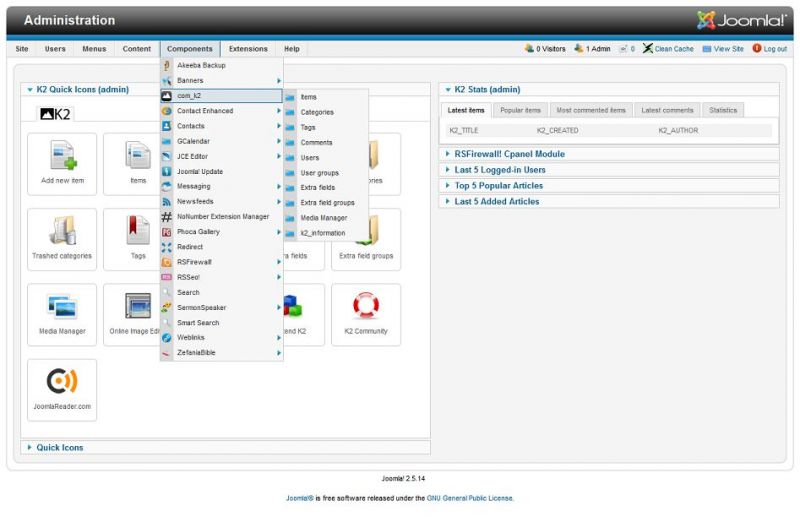The height and width of the screenshot is (517, 800).
Task: Click the messages envelope icon
Action: [623, 49]
